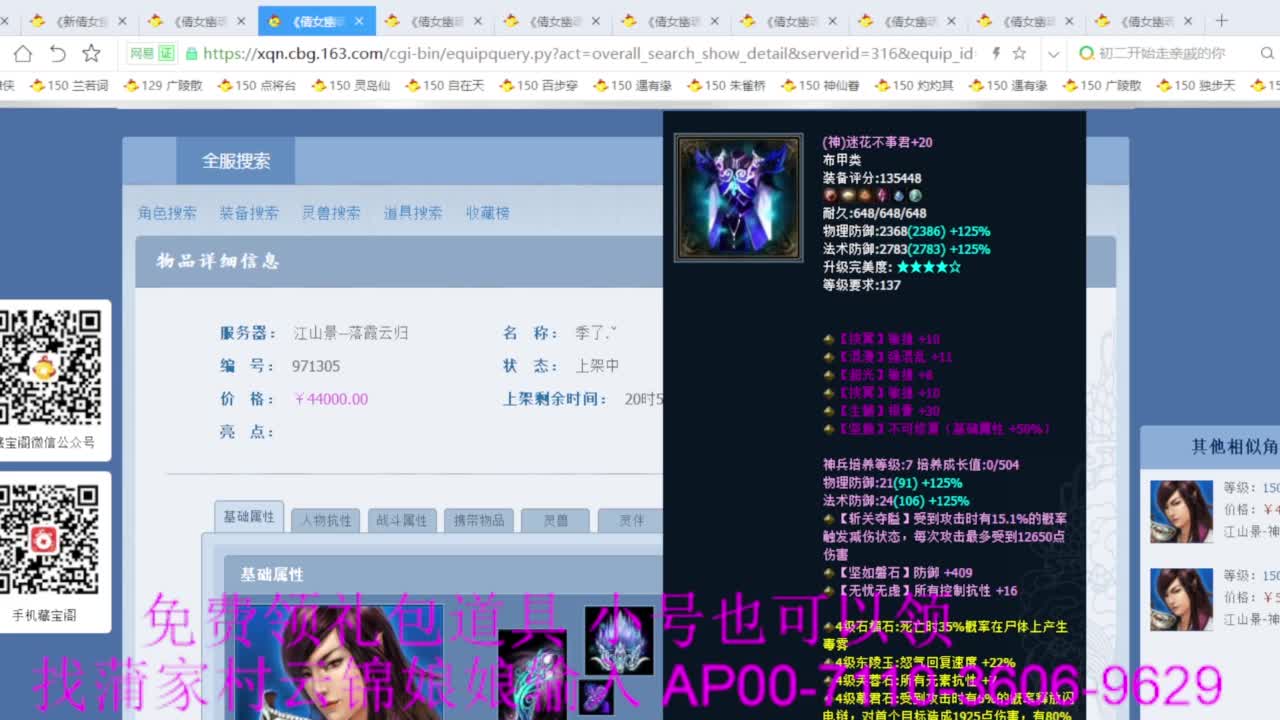Click the 迷花不事君 equipment icon in the tooltip
The image size is (1280, 720).
(737, 197)
